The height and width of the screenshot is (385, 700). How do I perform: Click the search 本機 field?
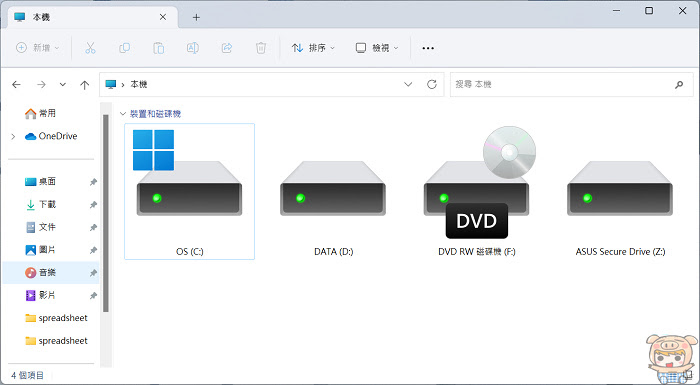(x=572, y=84)
